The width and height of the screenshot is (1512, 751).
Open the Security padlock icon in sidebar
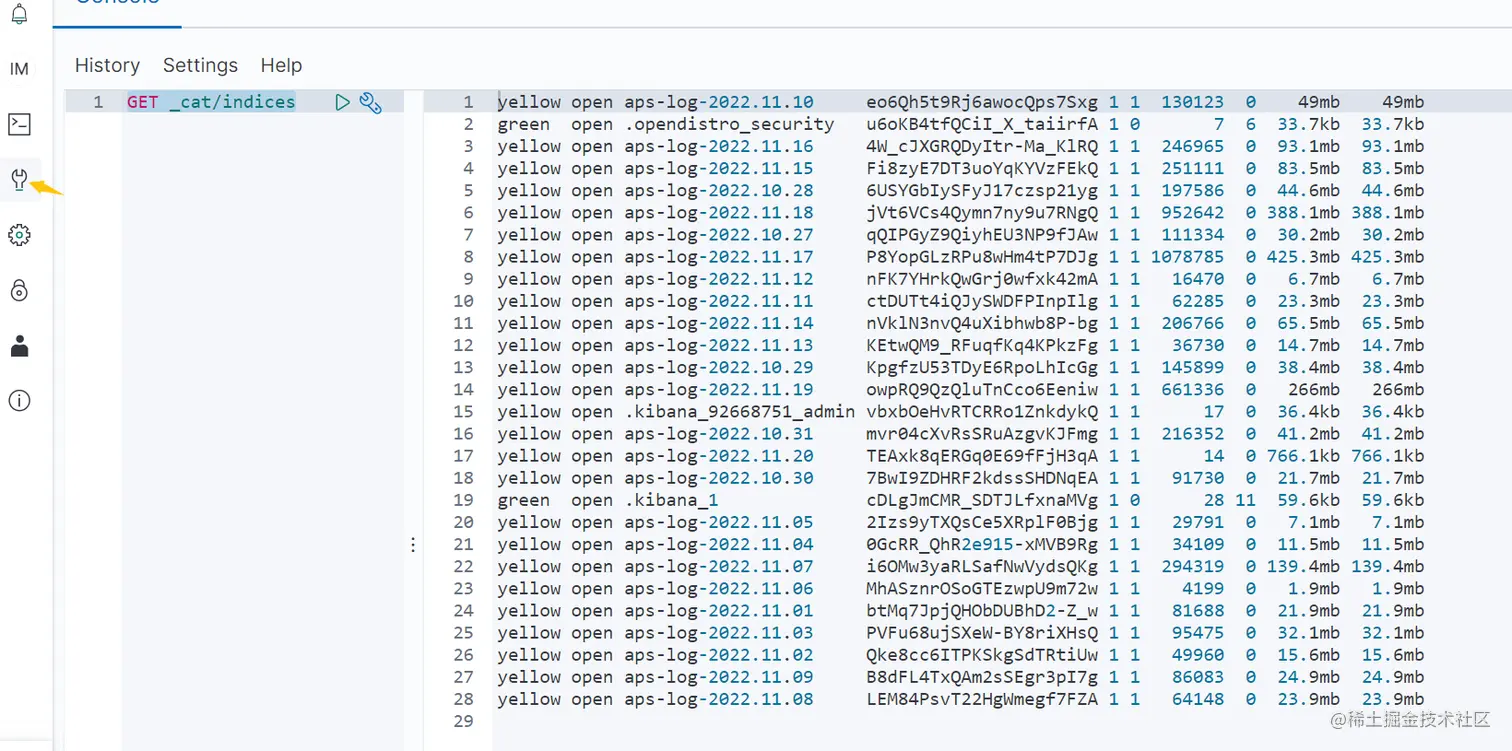19,291
